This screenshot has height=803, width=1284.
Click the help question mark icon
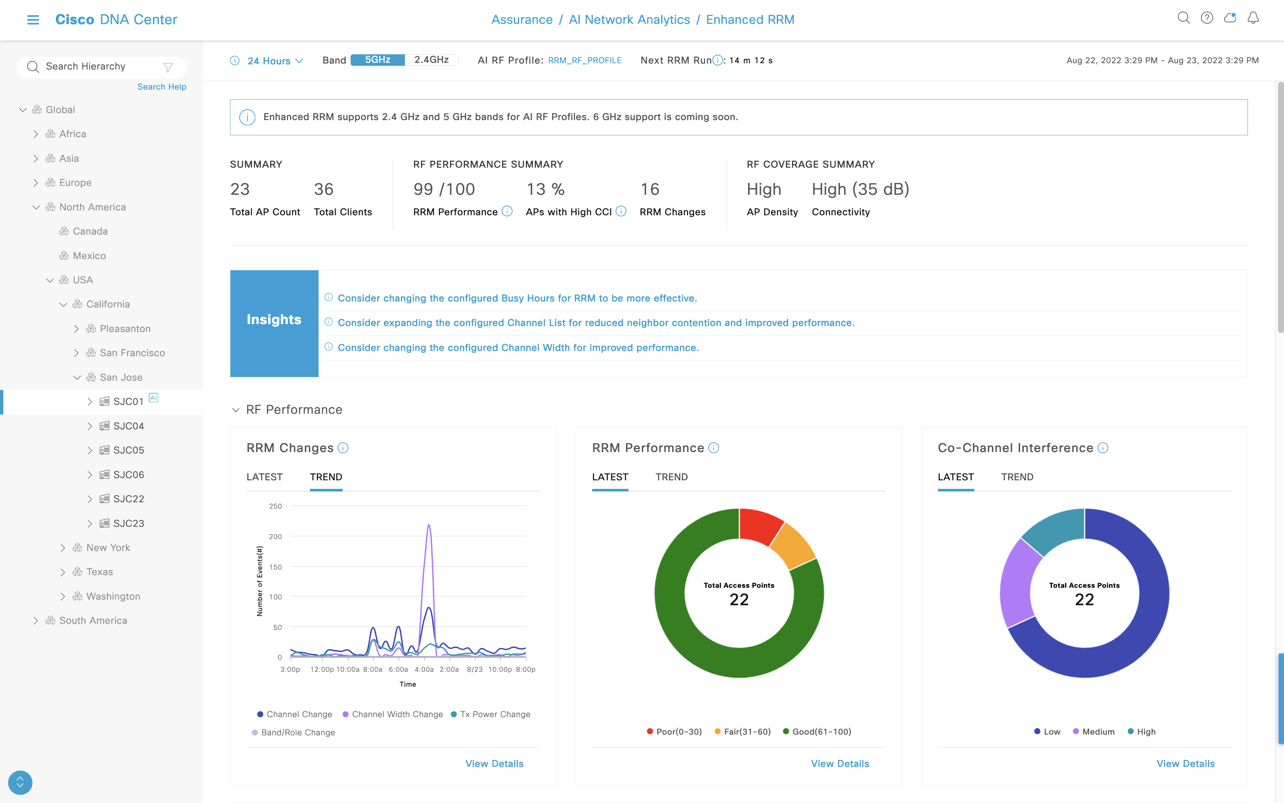pyautogui.click(x=1206, y=17)
